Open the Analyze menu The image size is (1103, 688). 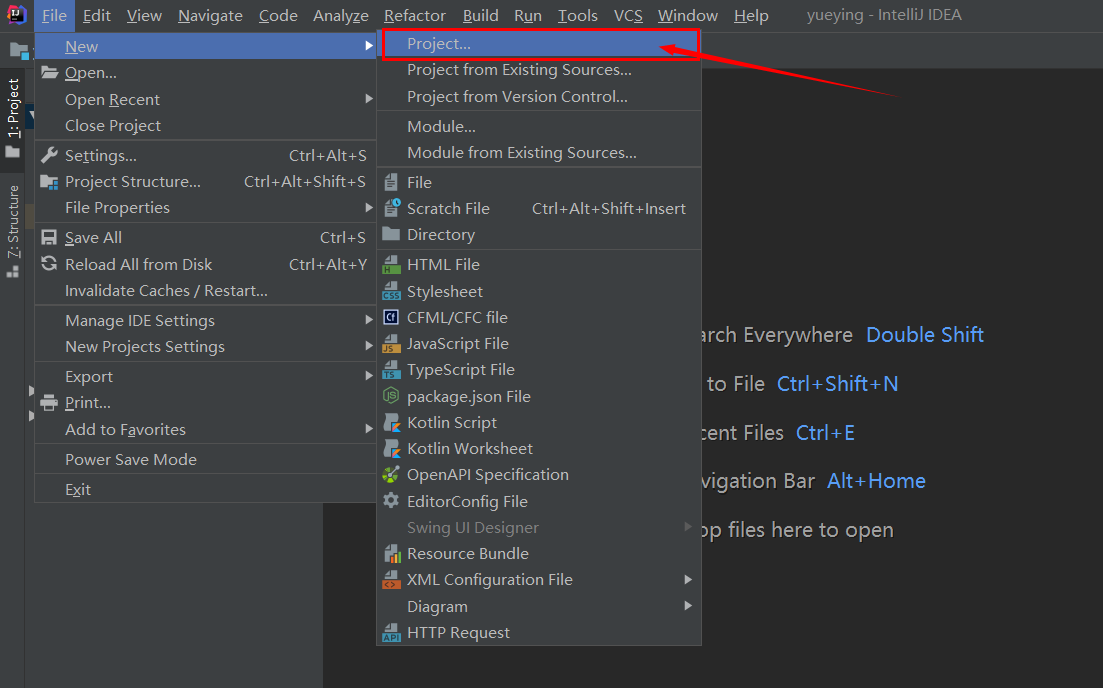(340, 15)
